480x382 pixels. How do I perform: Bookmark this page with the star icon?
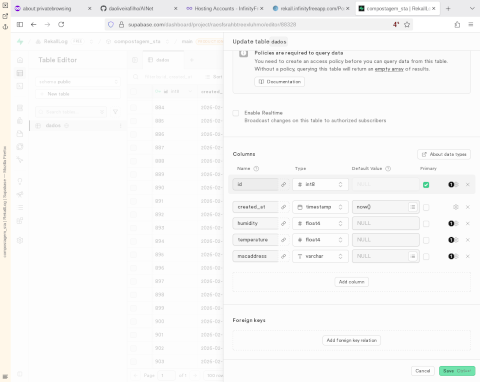click(x=407, y=24)
